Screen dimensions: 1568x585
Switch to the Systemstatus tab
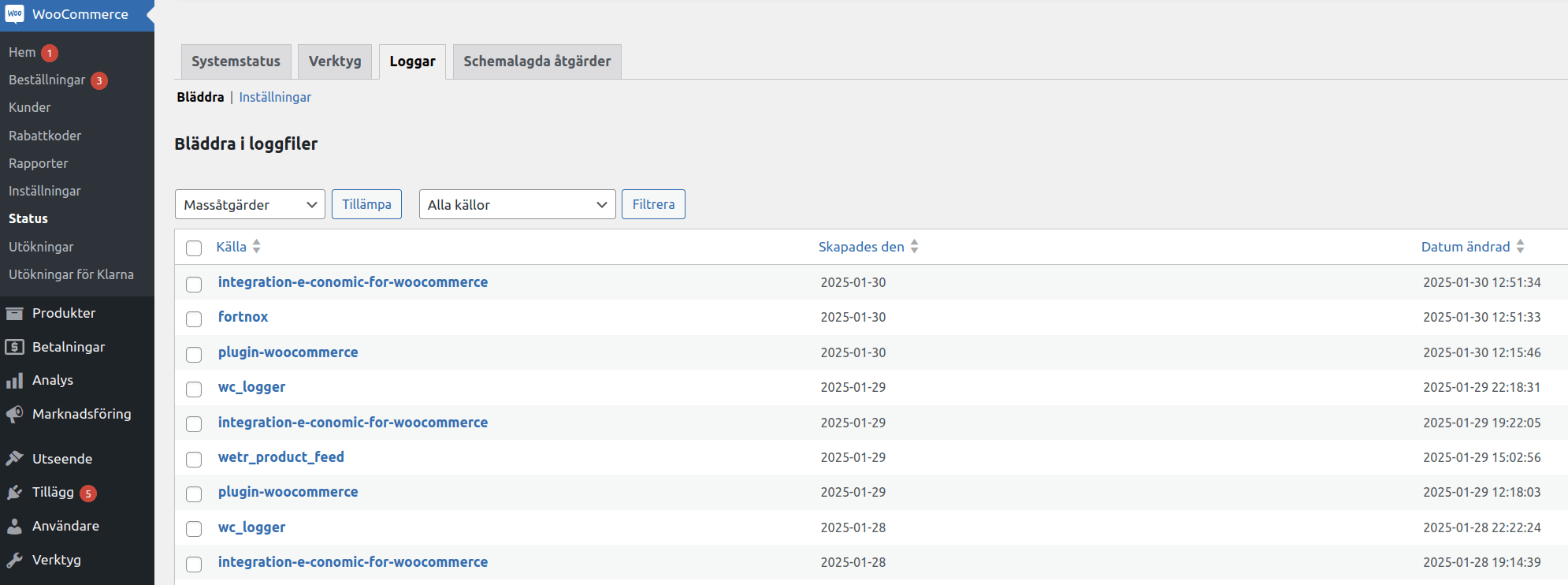click(x=236, y=61)
